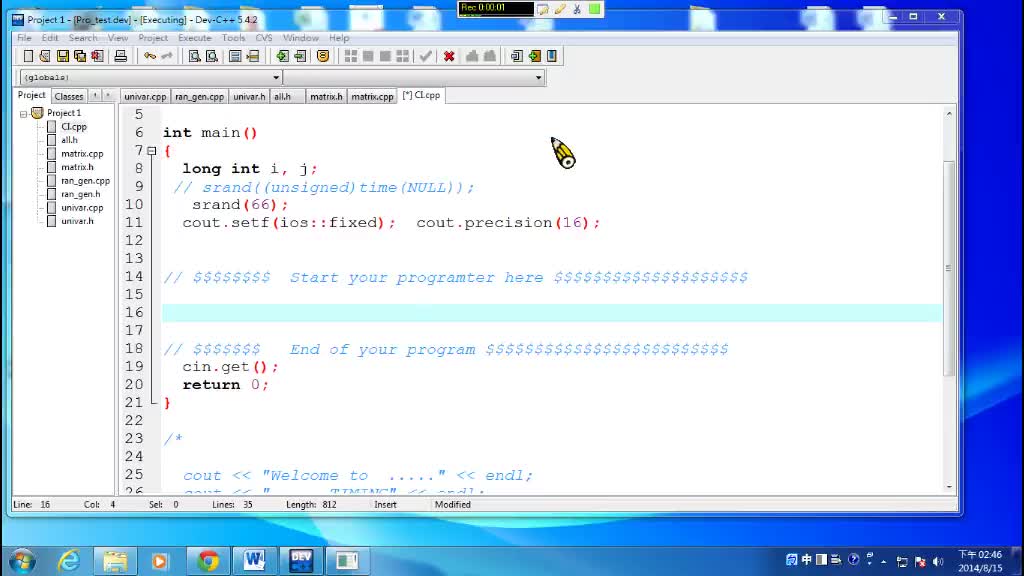Image resolution: width=1024 pixels, height=576 pixels.
Task: Select ran_gen.h in the project tree
Action: pos(80,194)
